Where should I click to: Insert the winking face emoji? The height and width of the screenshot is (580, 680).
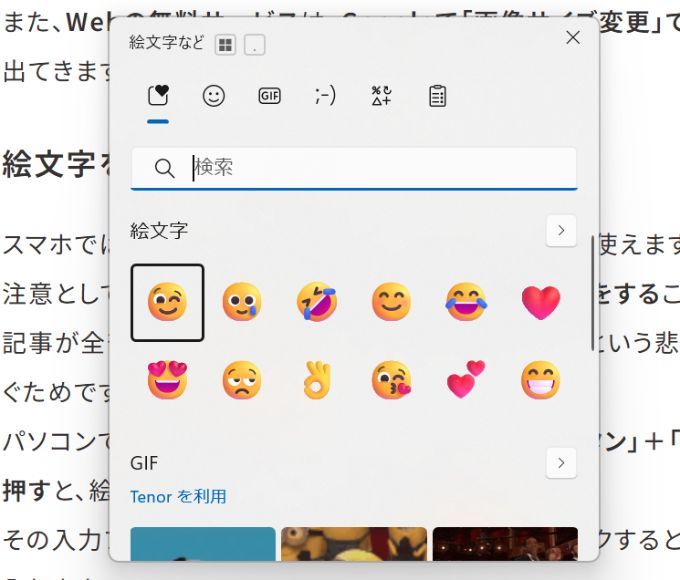click(x=167, y=302)
